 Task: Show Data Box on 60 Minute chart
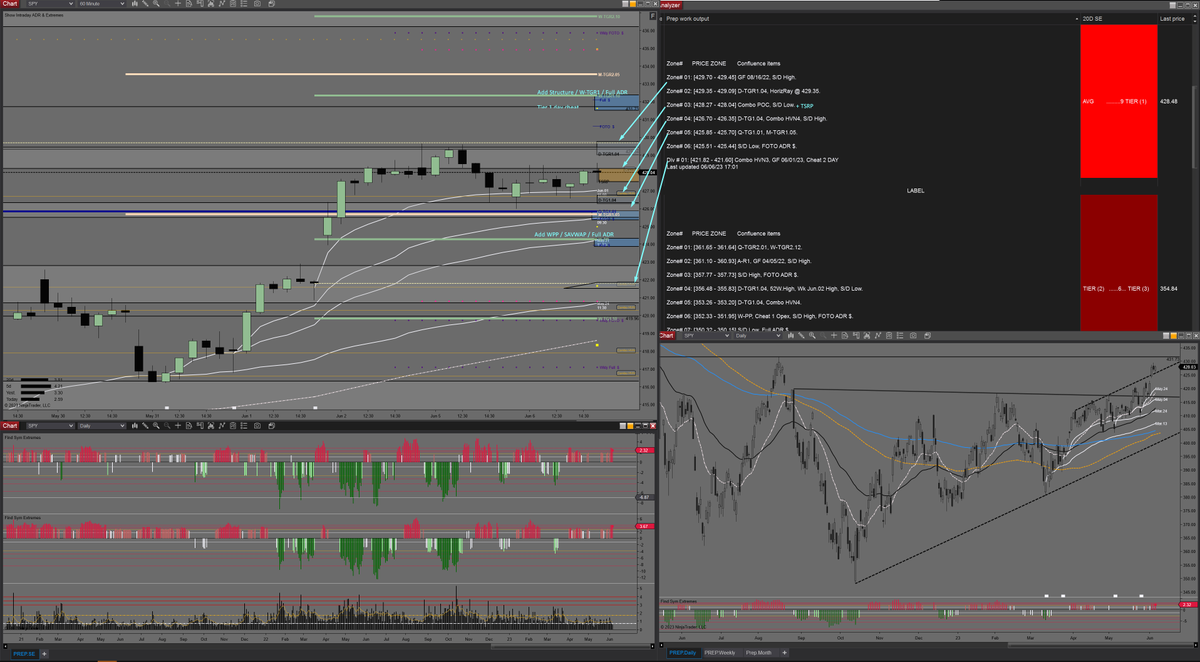189,4
